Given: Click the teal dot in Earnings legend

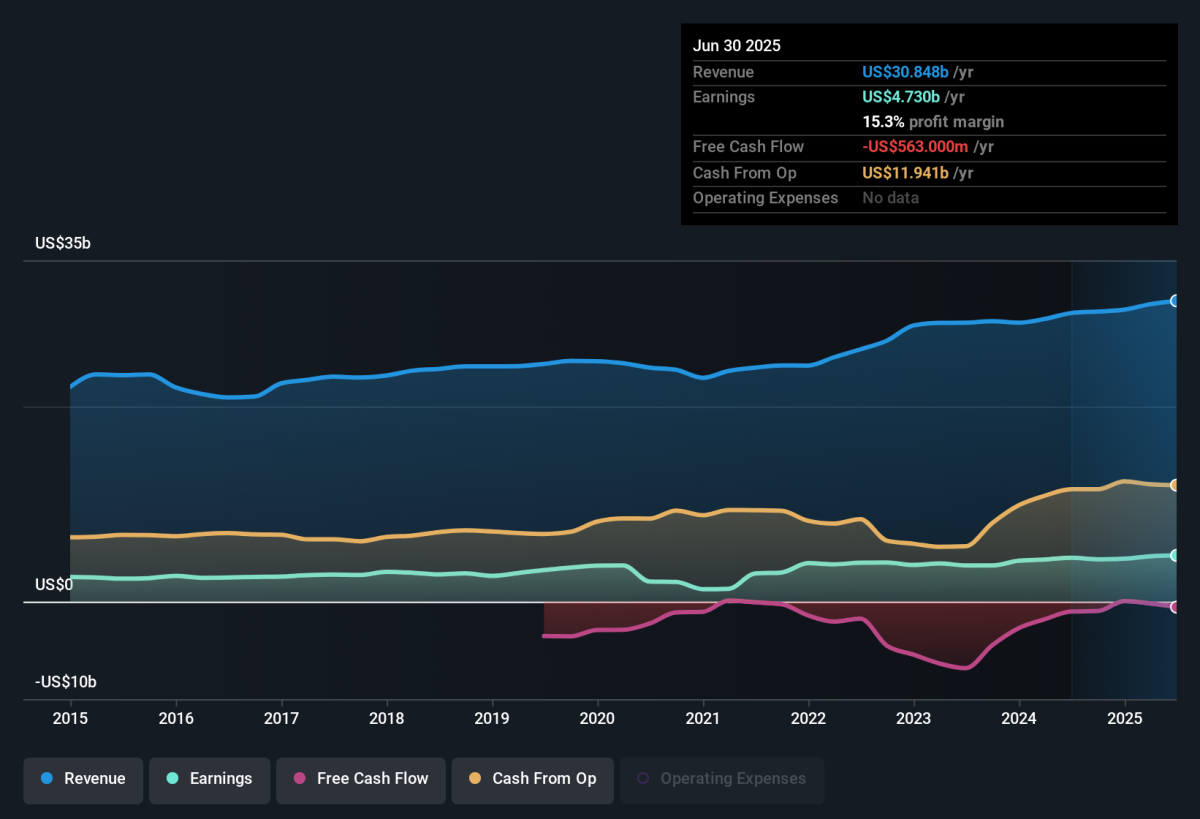Looking at the screenshot, I should [173, 779].
